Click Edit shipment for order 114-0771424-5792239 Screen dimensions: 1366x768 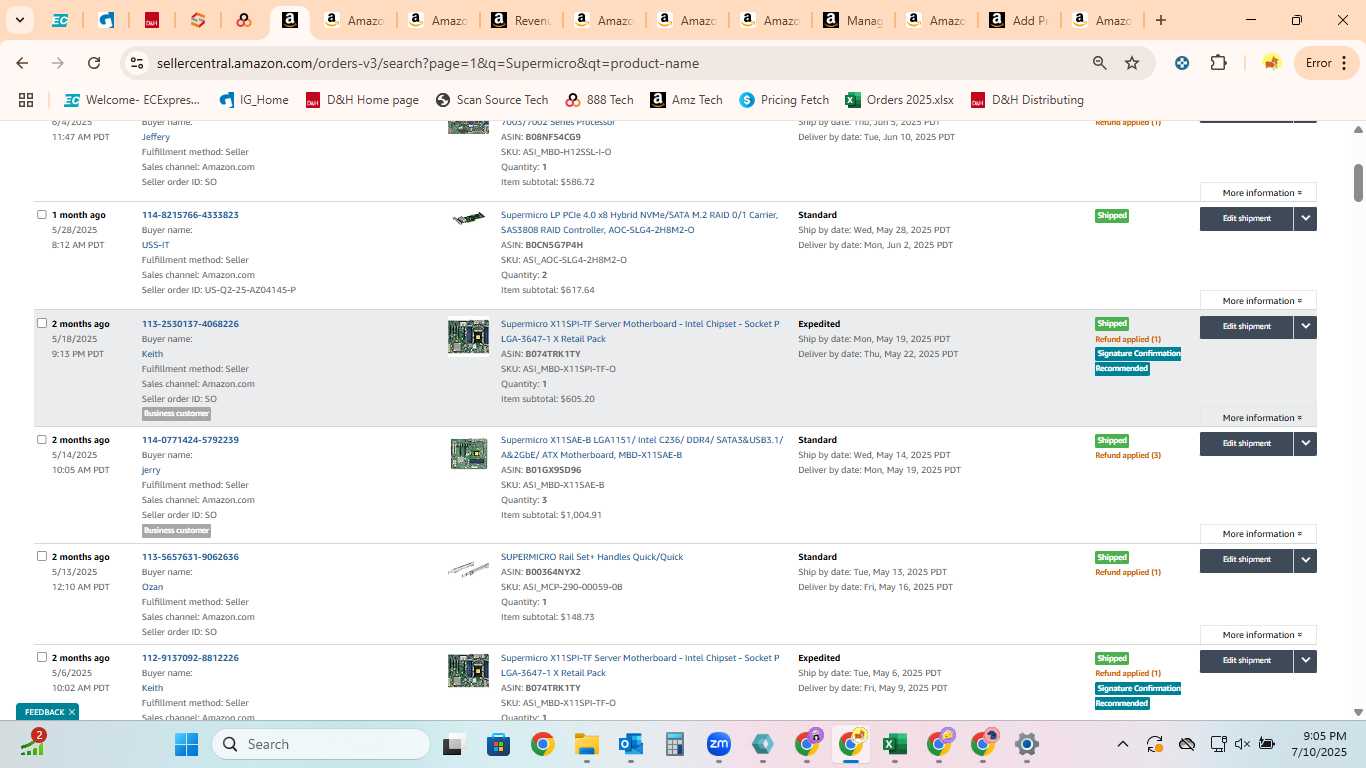[x=1246, y=443]
